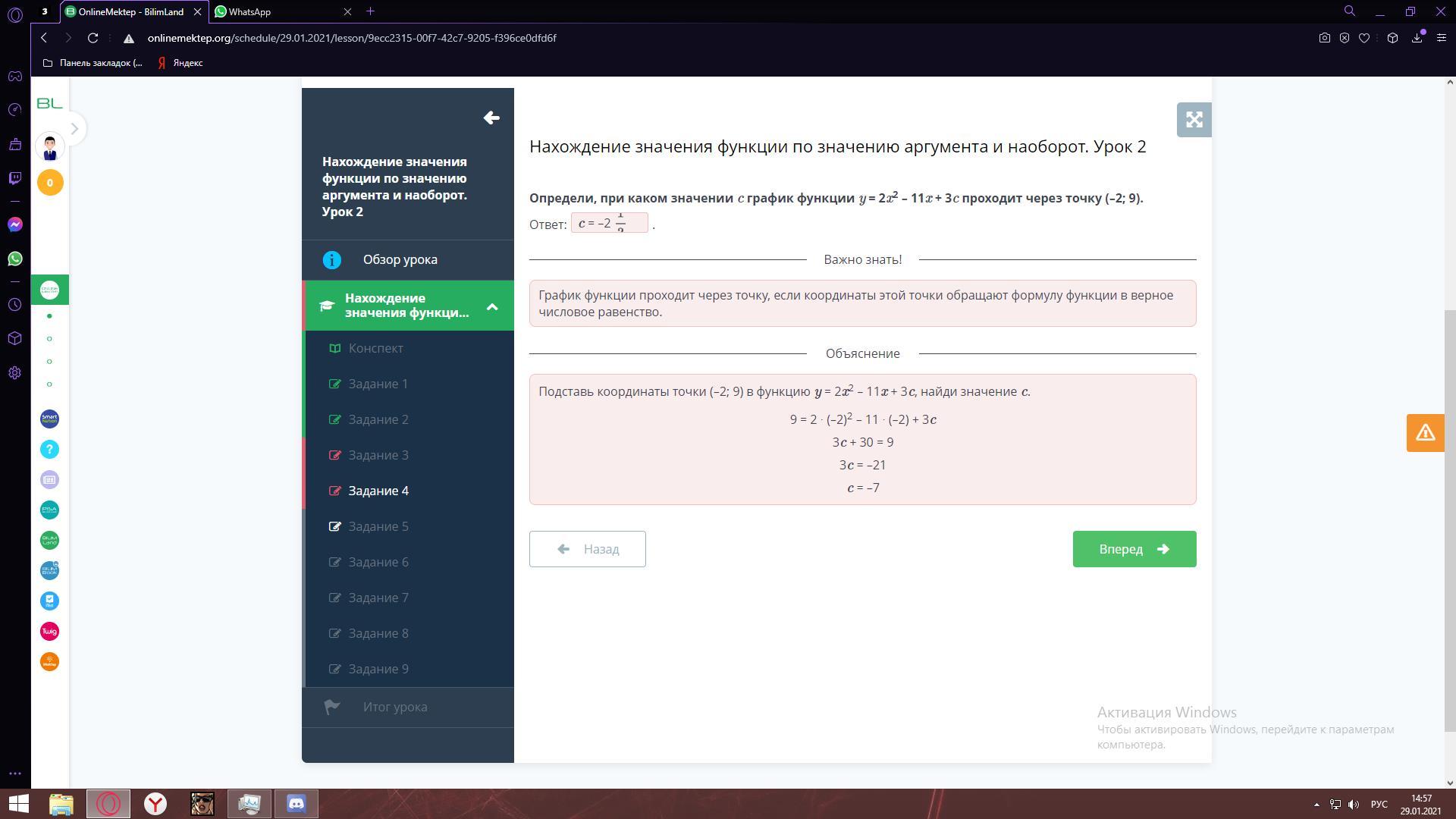This screenshot has width=1456, height=819.
Task: Open the help question mark icon
Action: coord(49,449)
